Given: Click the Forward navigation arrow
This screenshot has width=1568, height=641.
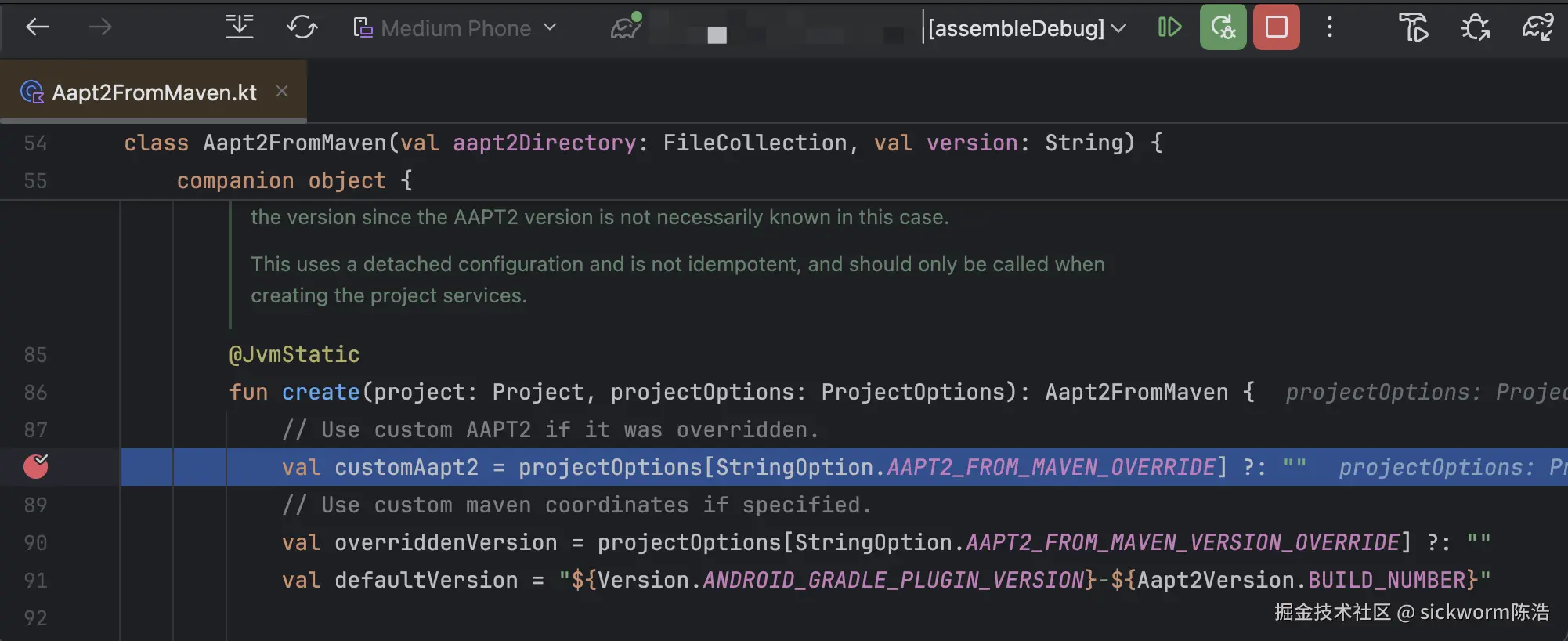Looking at the screenshot, I should 99,28.
